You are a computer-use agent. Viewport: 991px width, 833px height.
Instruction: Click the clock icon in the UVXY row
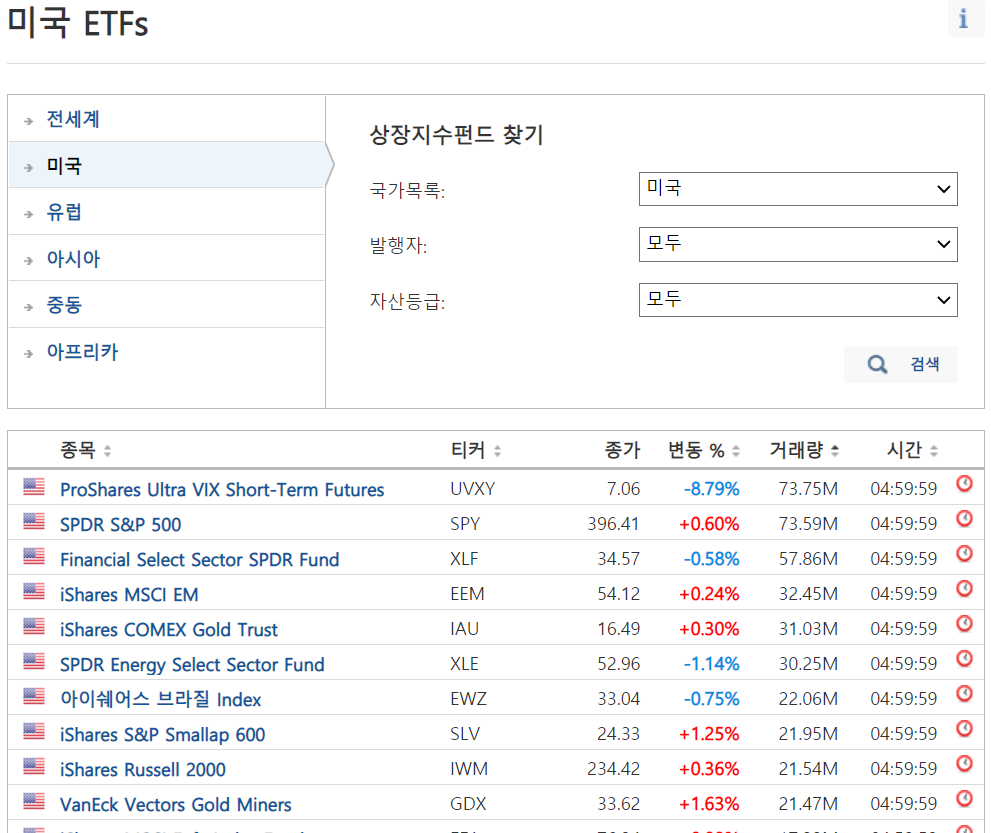coord(964,484)
